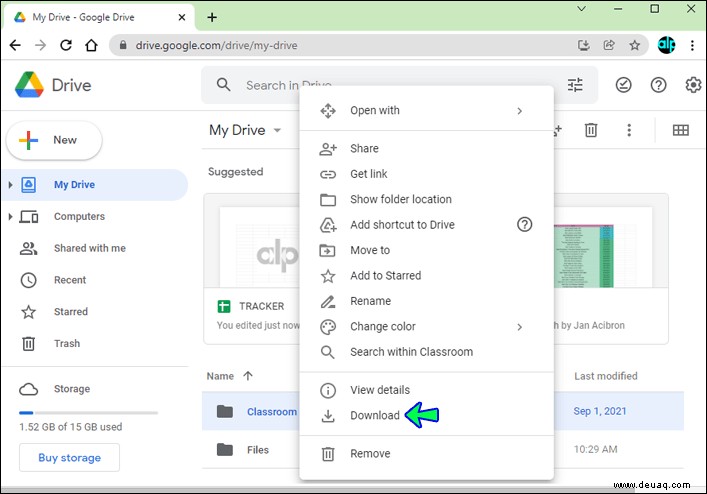Open a new browser tab with plus
707x494 pixels.
tap(212, 17)
